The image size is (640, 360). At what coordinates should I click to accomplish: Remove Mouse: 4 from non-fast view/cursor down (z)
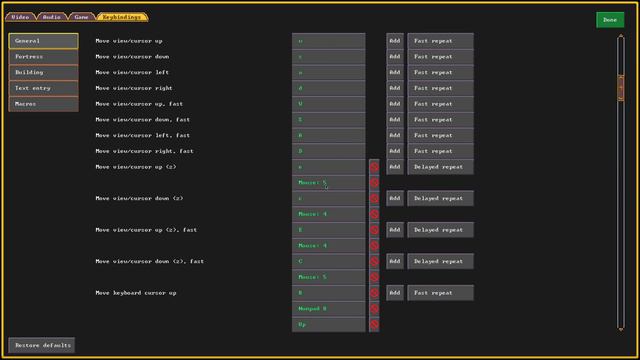(374, 214)
